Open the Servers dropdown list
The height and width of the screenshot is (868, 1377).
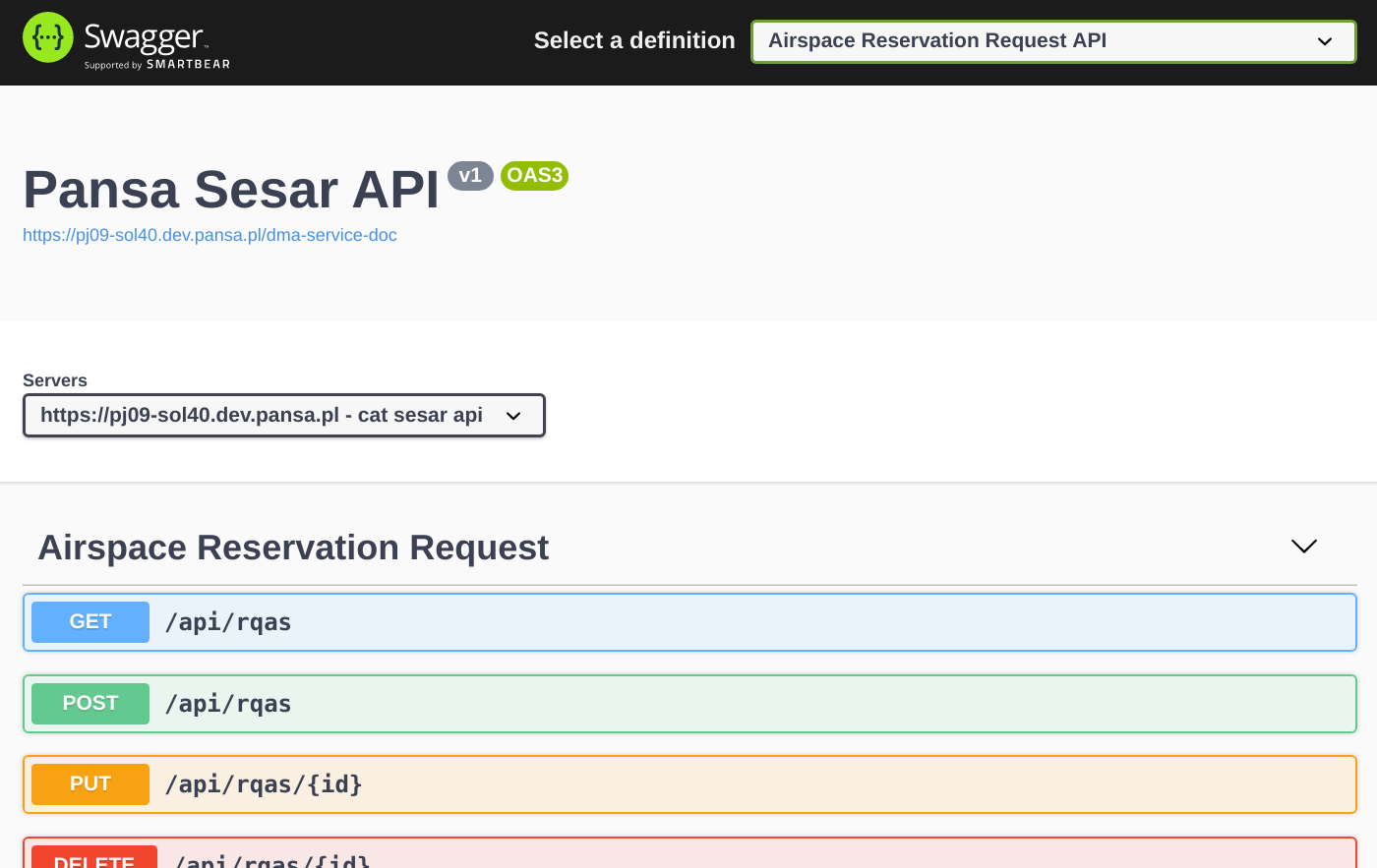(284, 415)
